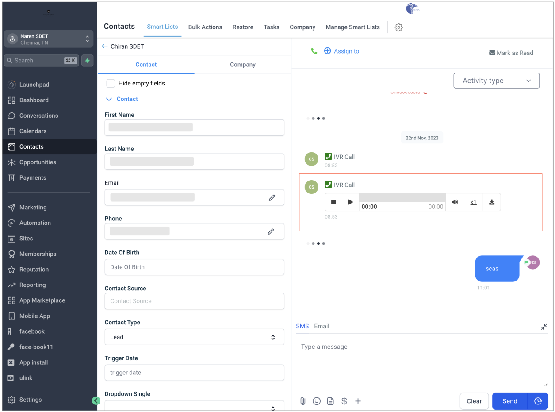Collapse the sidebar using green arrow toggle
Viewport: 555px width, 412px height.
pos(96,400)
